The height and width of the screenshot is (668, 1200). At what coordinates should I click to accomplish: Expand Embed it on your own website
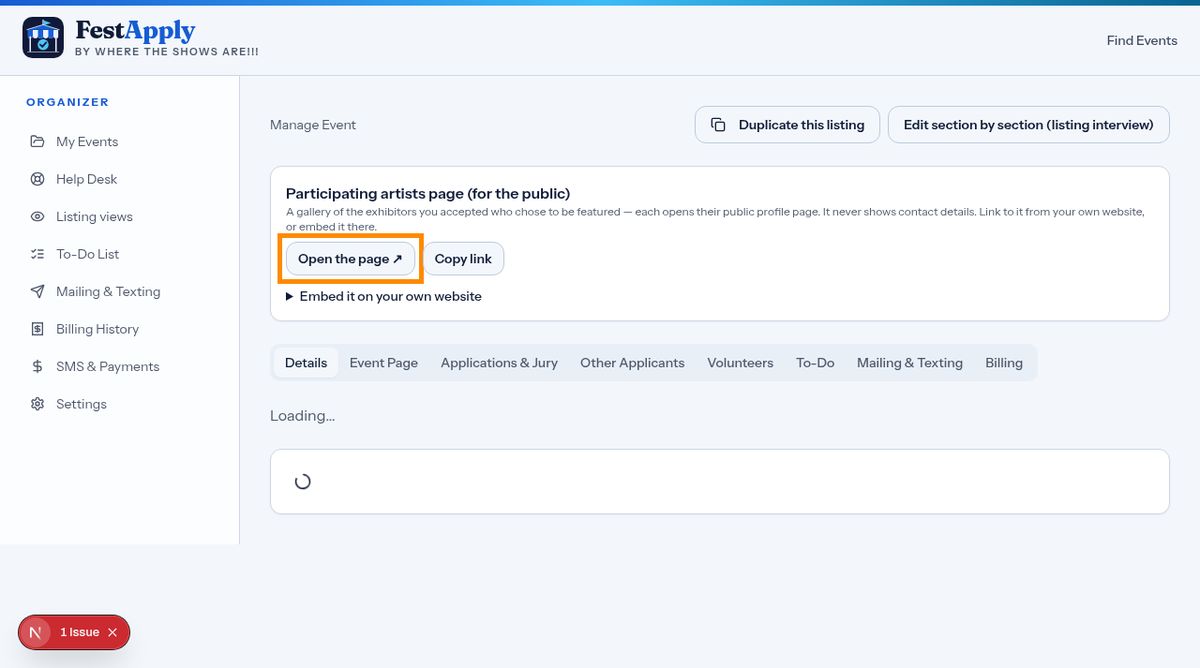tap(384, 296)
